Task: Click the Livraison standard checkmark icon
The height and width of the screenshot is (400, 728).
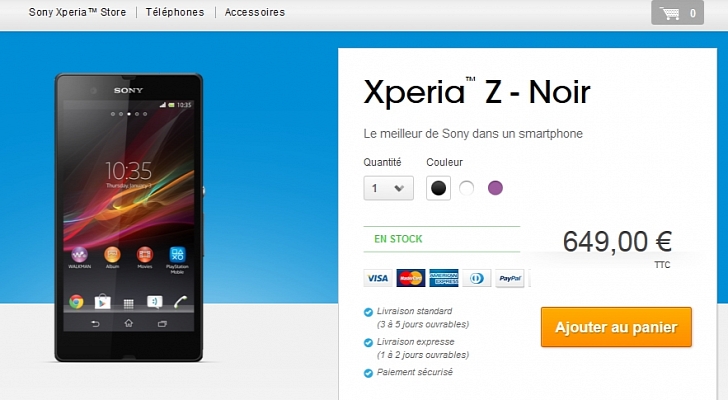Action: click(x=368, y=312)
